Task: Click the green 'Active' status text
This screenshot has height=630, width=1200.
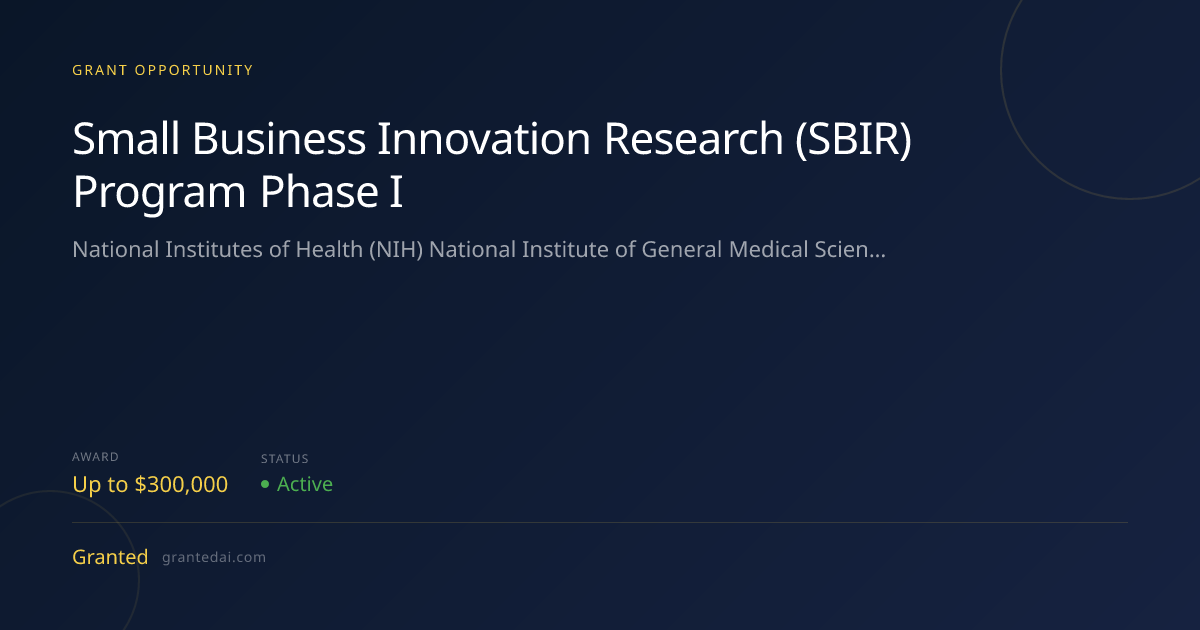Action: pyautogui.click(x=305, y=485)
